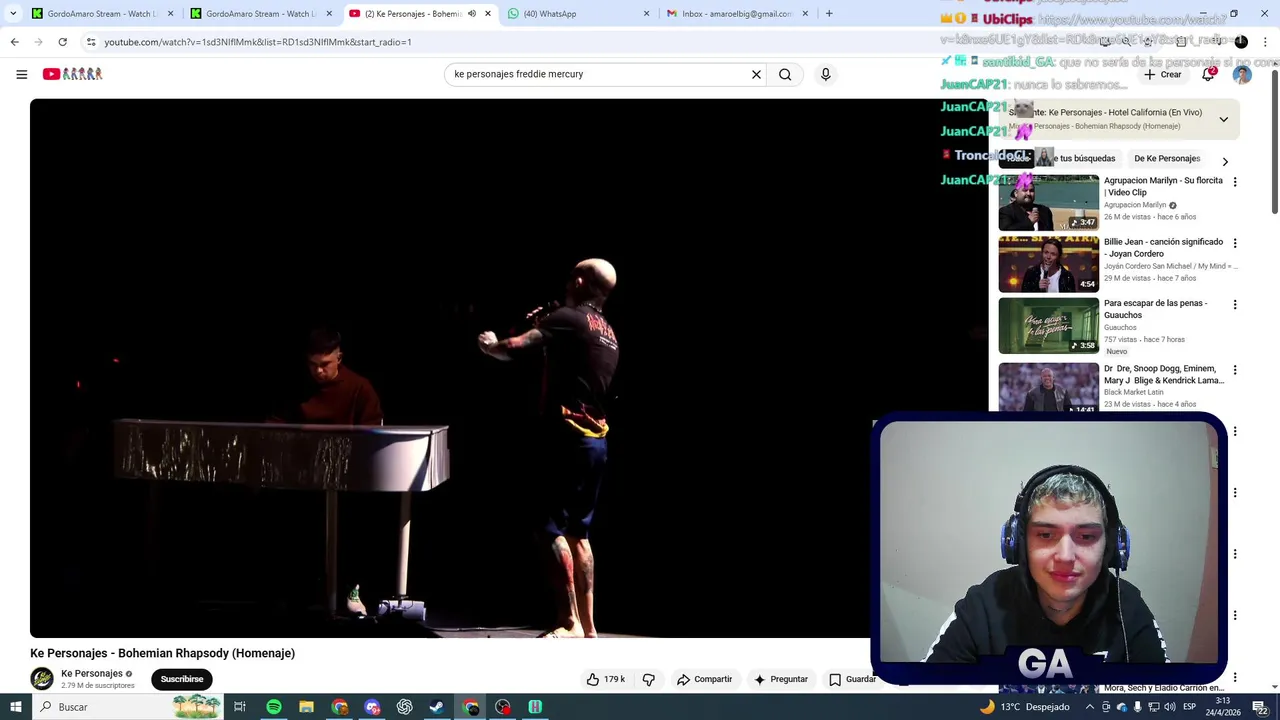Open the YouTube guide hamburger menu
Viewport: 1280px width, 720px height.
tap(21, 74)
